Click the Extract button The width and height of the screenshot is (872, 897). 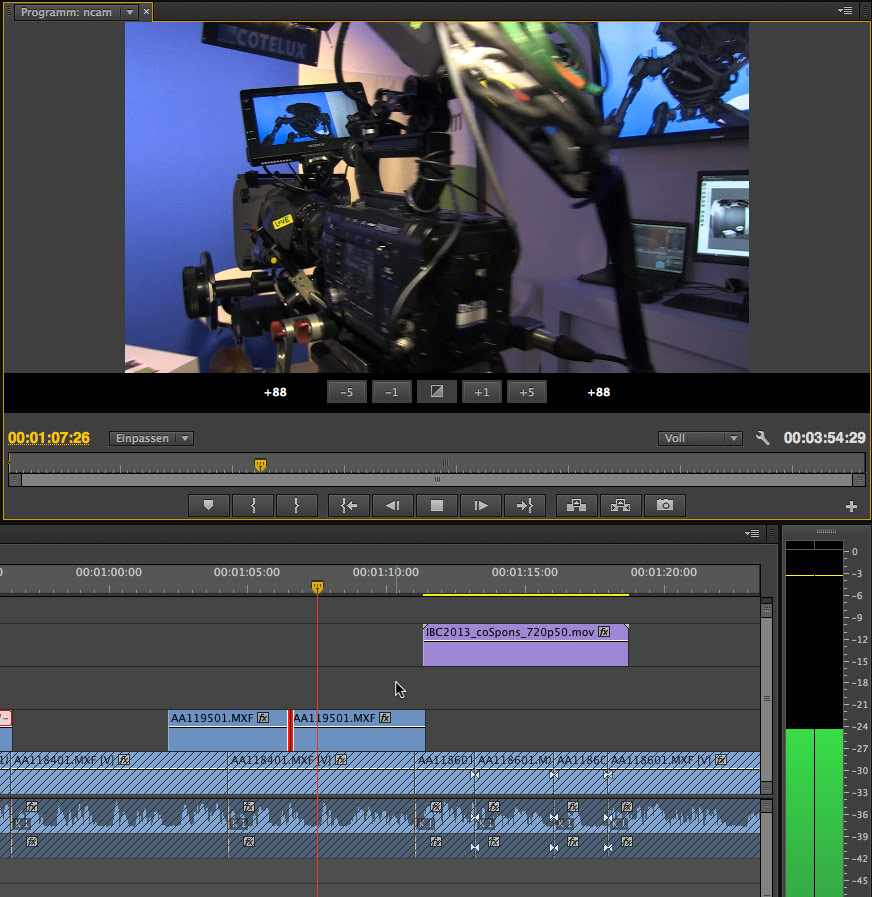click(621, 506)
